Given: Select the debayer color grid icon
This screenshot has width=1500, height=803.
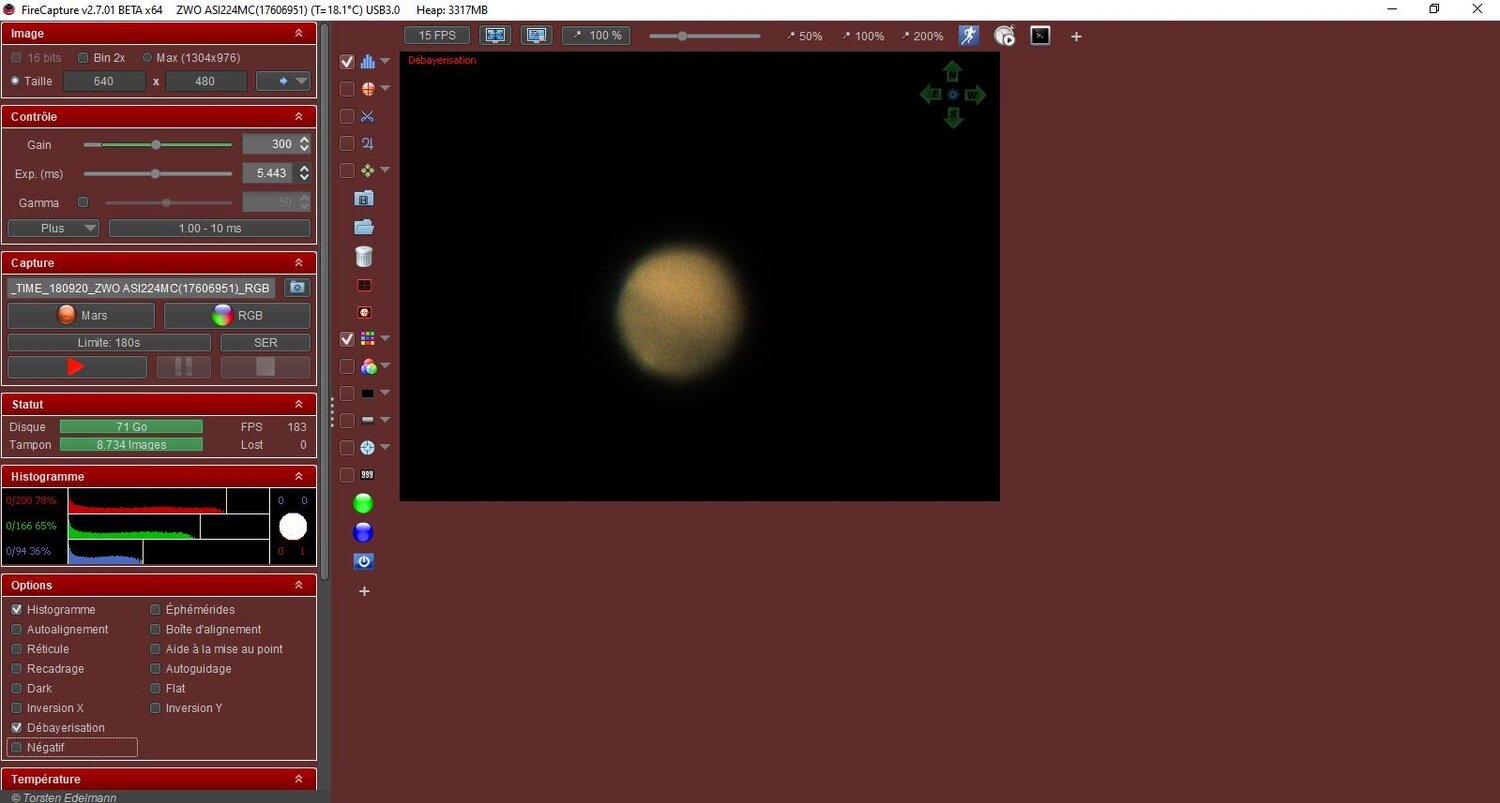Looking at the screenshot, I should pyautogui.click(x=368, y=338).
